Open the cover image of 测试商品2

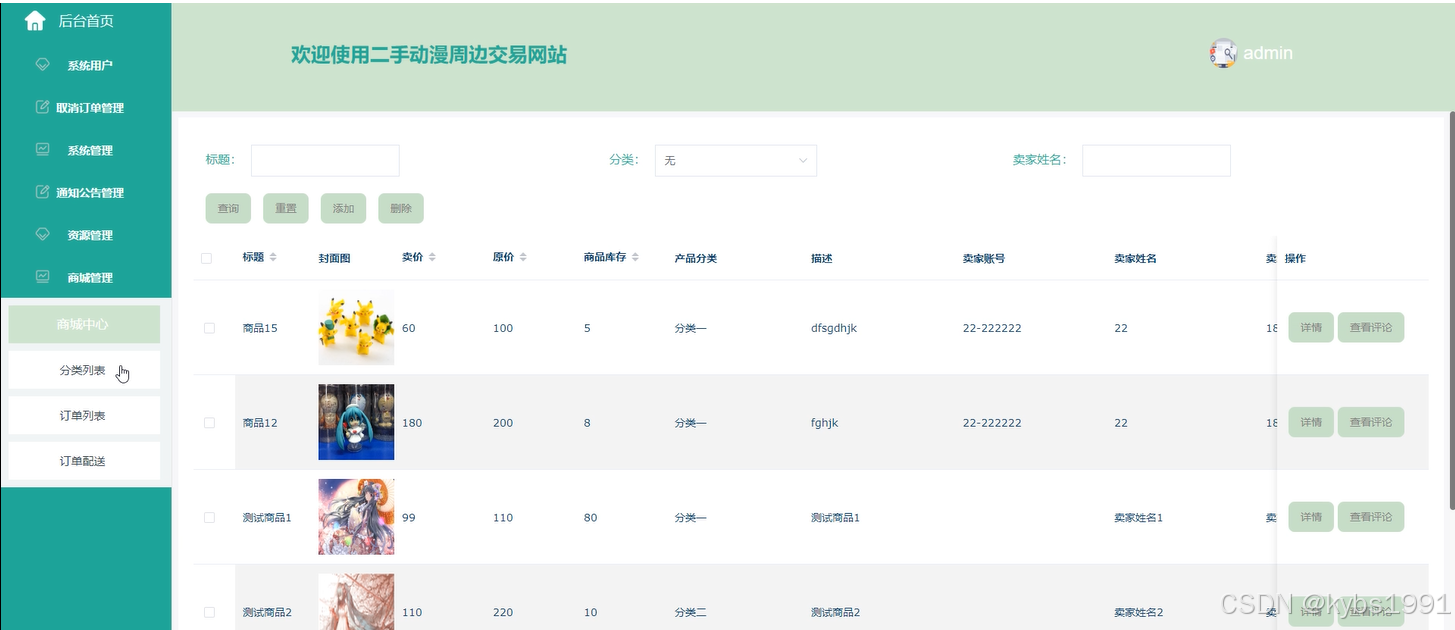(x=356, y=602)
